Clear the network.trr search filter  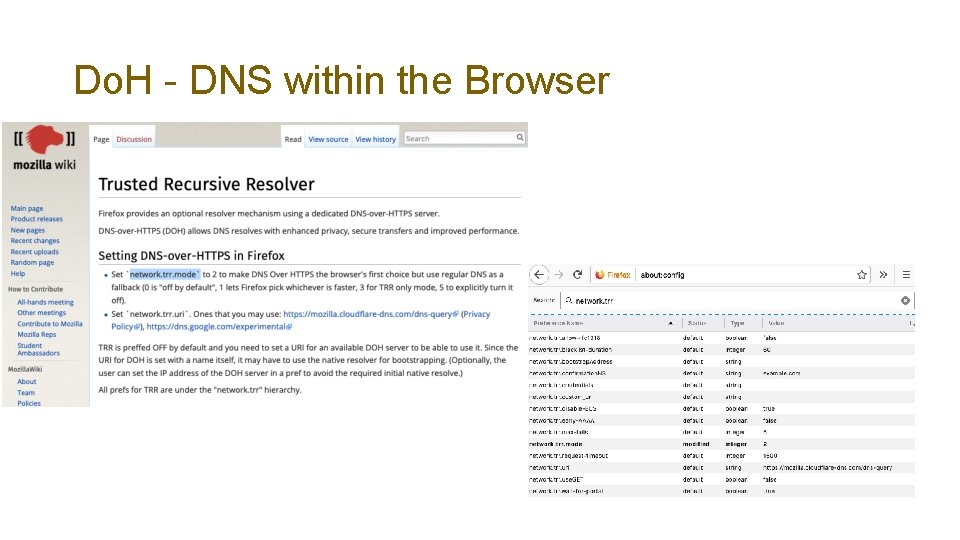(x=905, y=301)
